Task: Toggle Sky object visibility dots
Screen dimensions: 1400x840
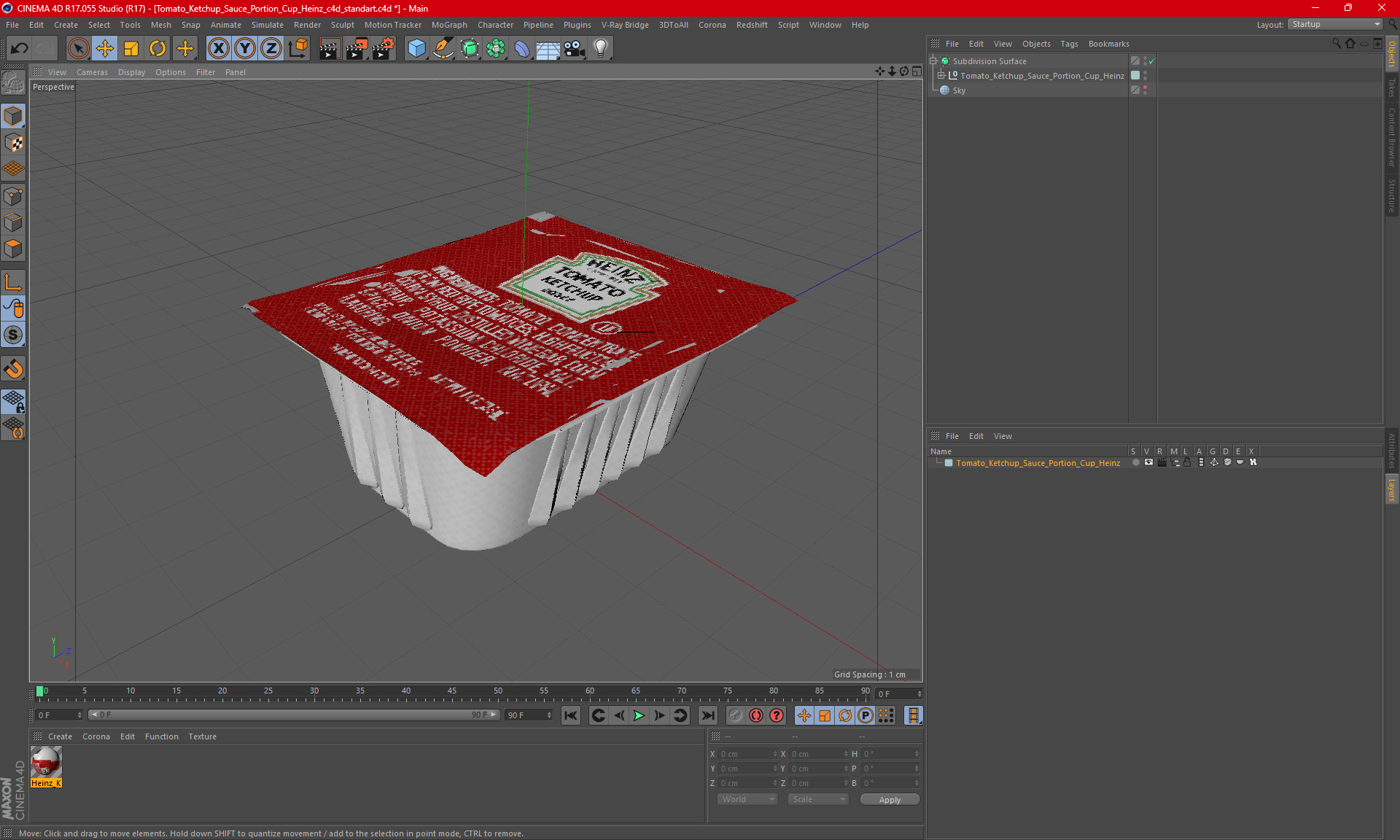Action: [1145, 90]
